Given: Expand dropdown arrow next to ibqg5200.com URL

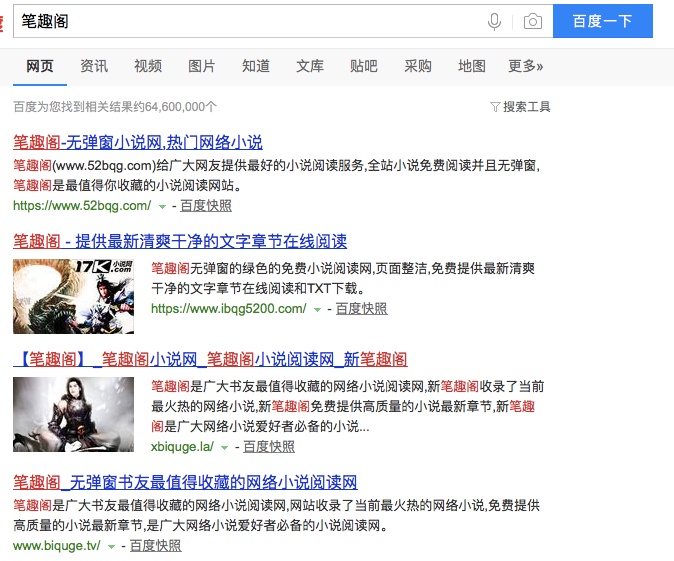Looking at the screenshot, I should pos(317,310).
